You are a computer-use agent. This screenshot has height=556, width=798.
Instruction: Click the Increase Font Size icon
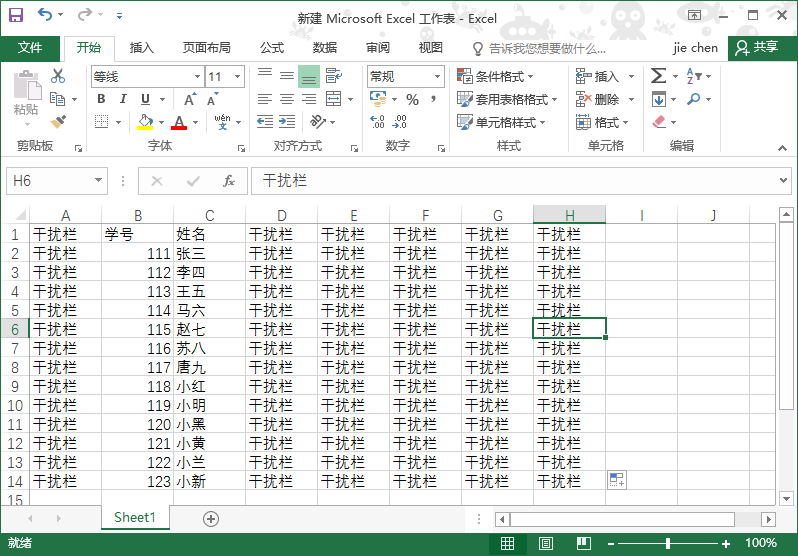point(189,99)
